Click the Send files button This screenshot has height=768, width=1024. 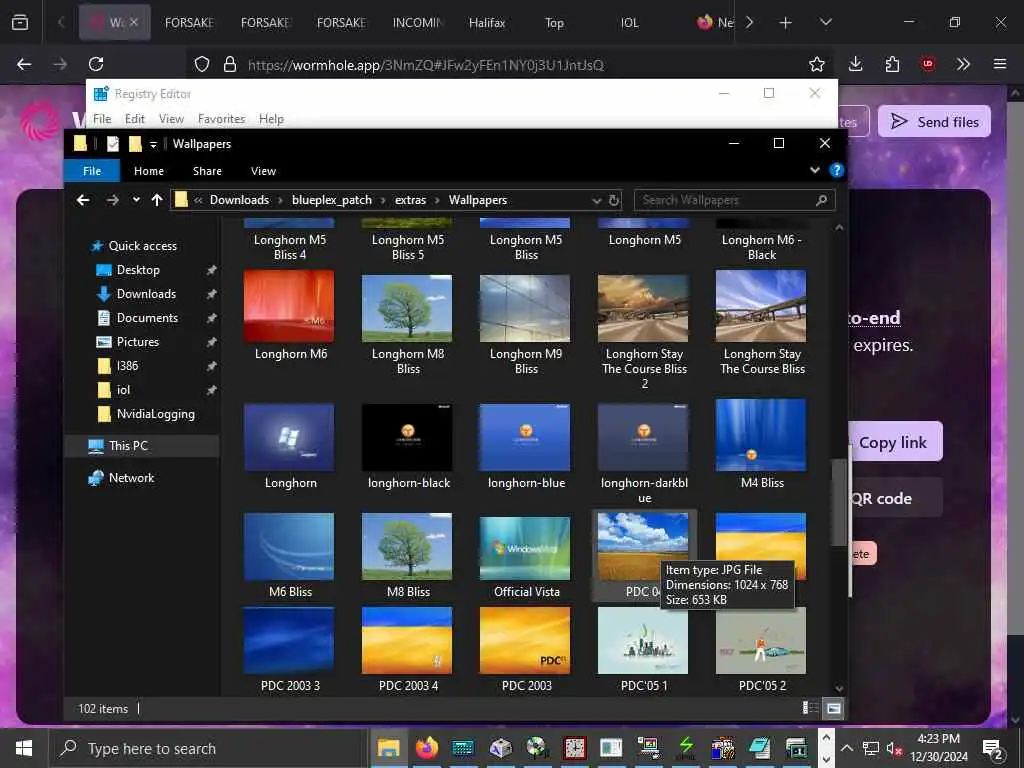934,121
